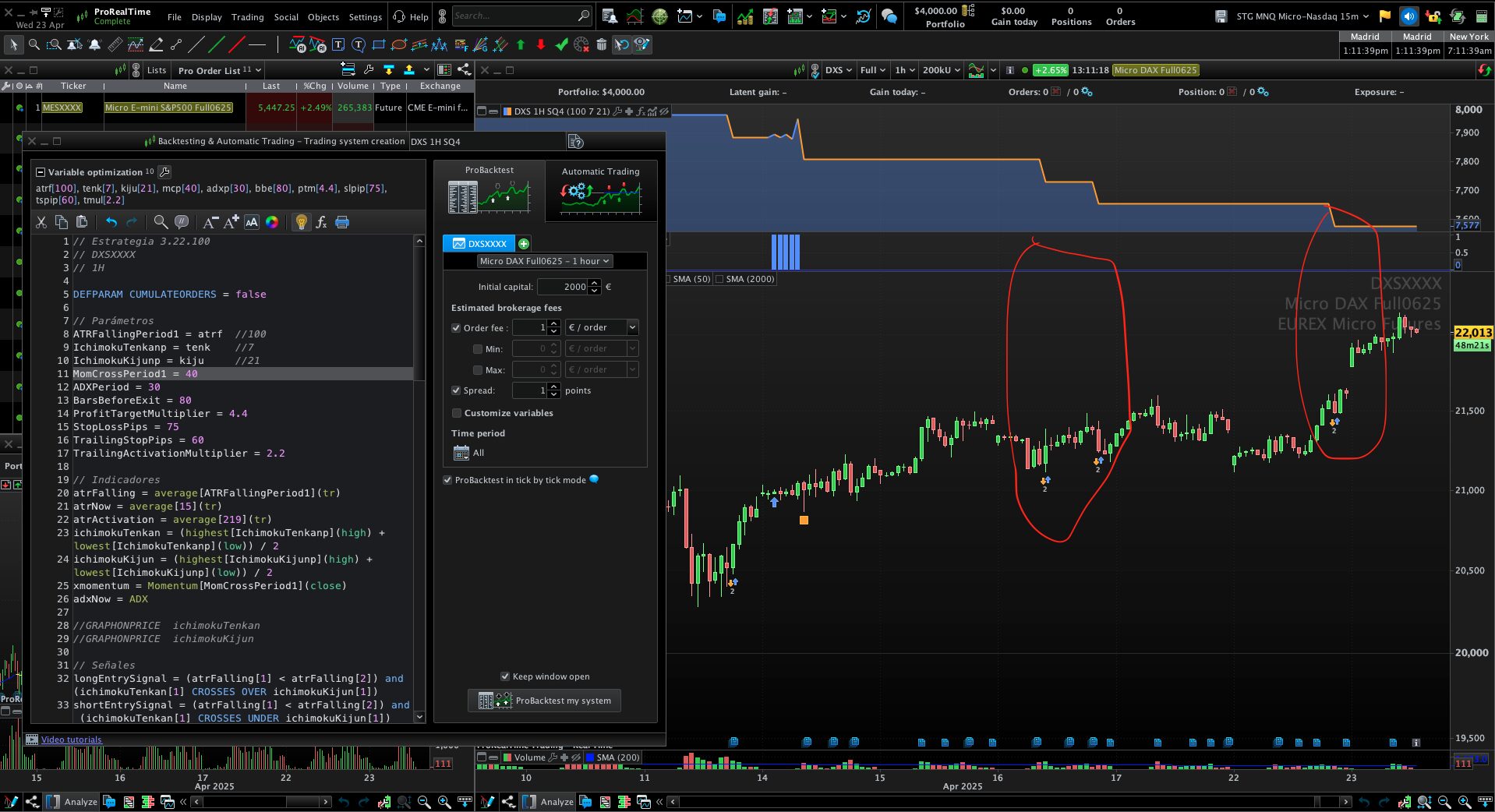Add a text box object
The image size is (1495, 812).
(338, 45)
